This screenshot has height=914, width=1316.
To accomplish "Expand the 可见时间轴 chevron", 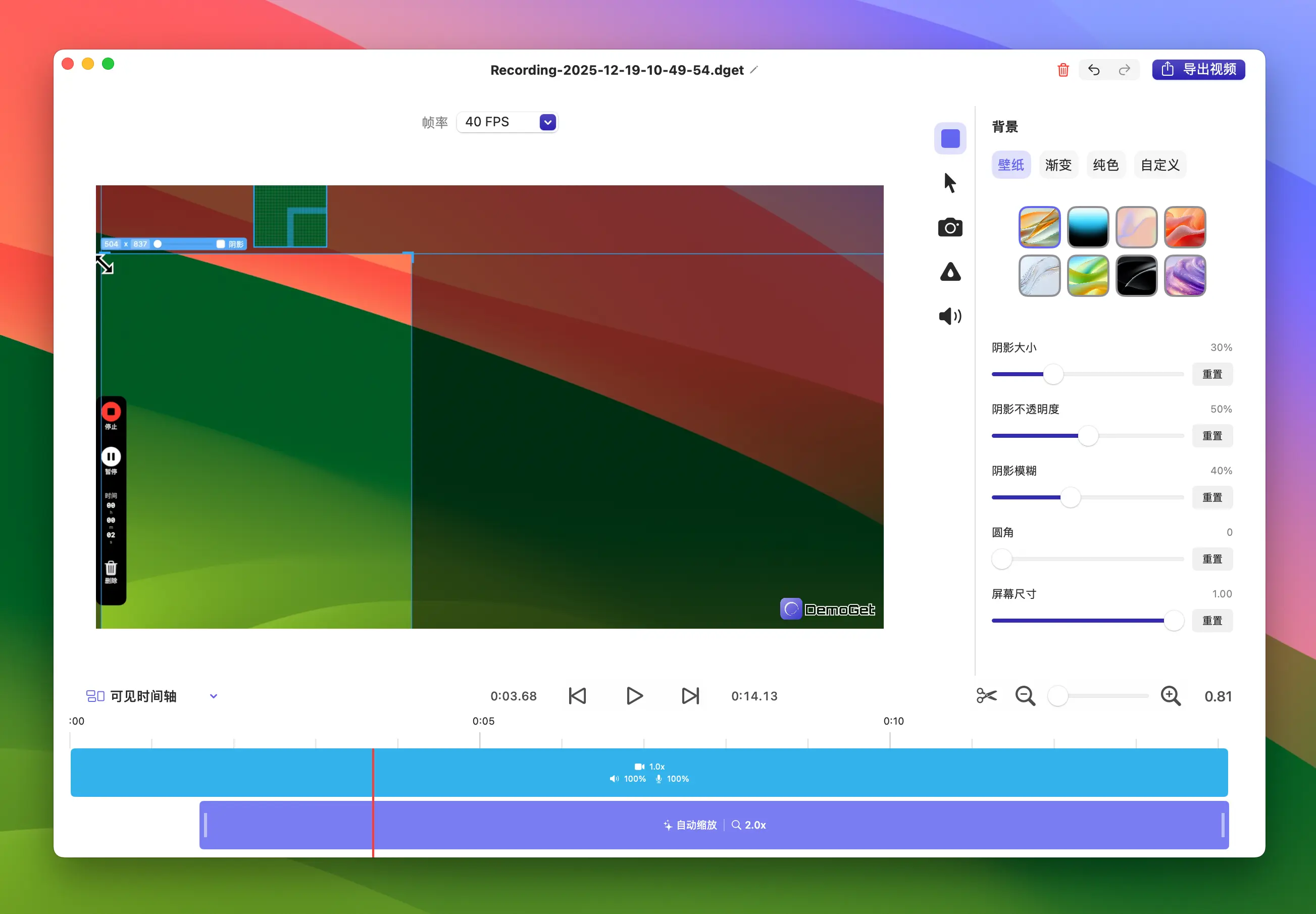I will (x=214, y=696).
